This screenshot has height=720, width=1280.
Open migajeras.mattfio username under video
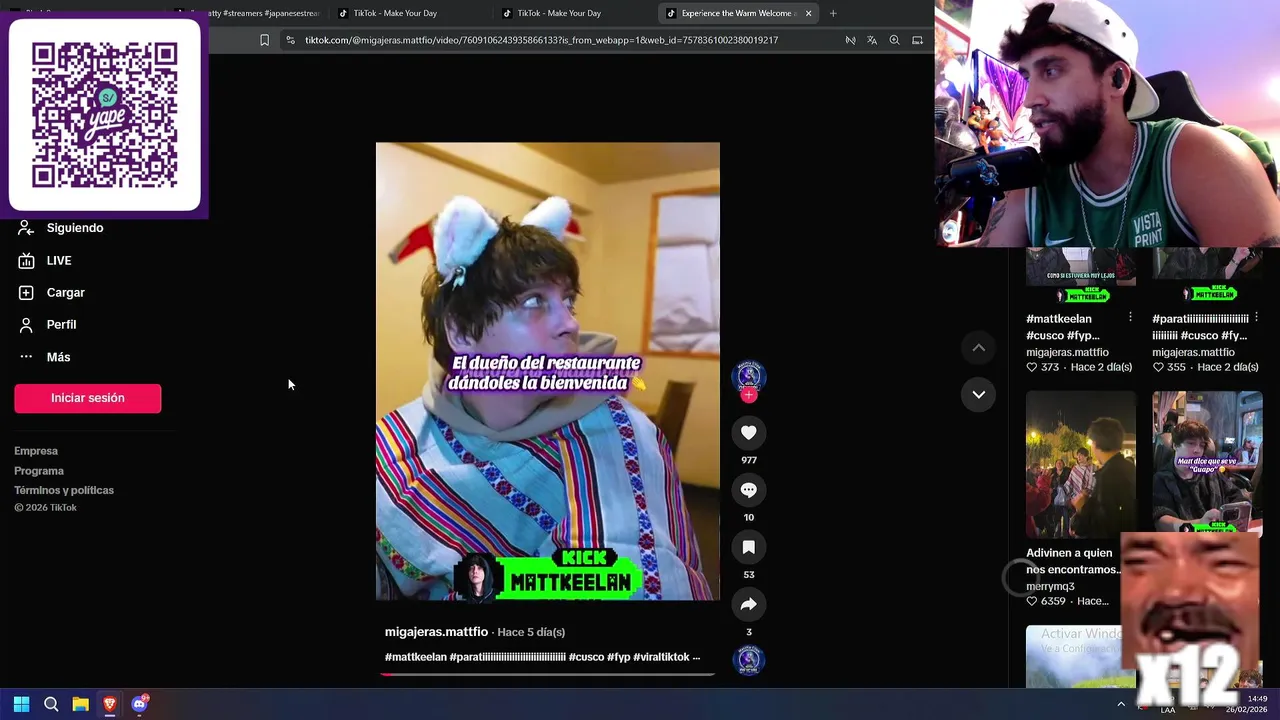click(436, 632)
